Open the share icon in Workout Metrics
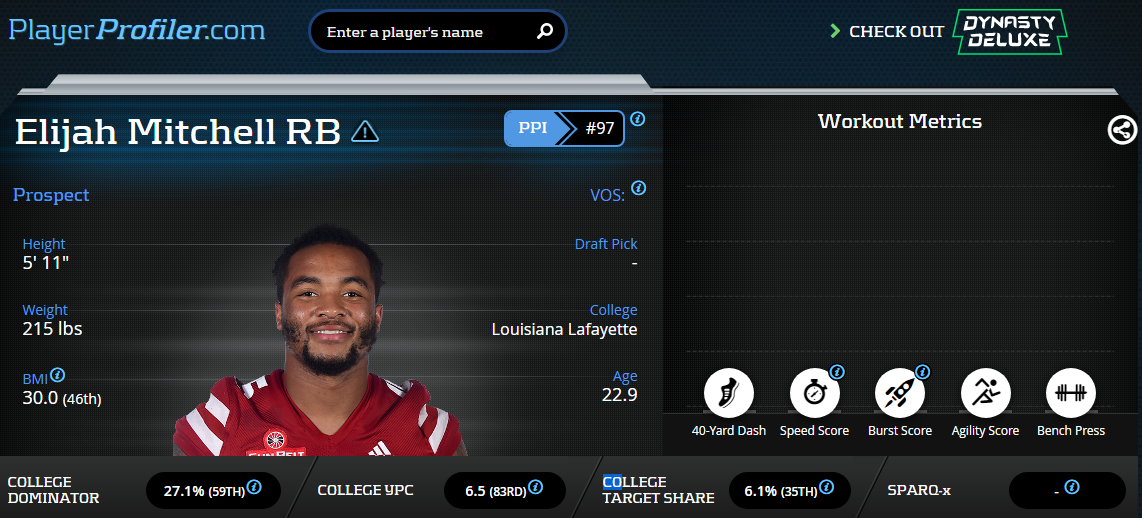 coord(1122,130)
